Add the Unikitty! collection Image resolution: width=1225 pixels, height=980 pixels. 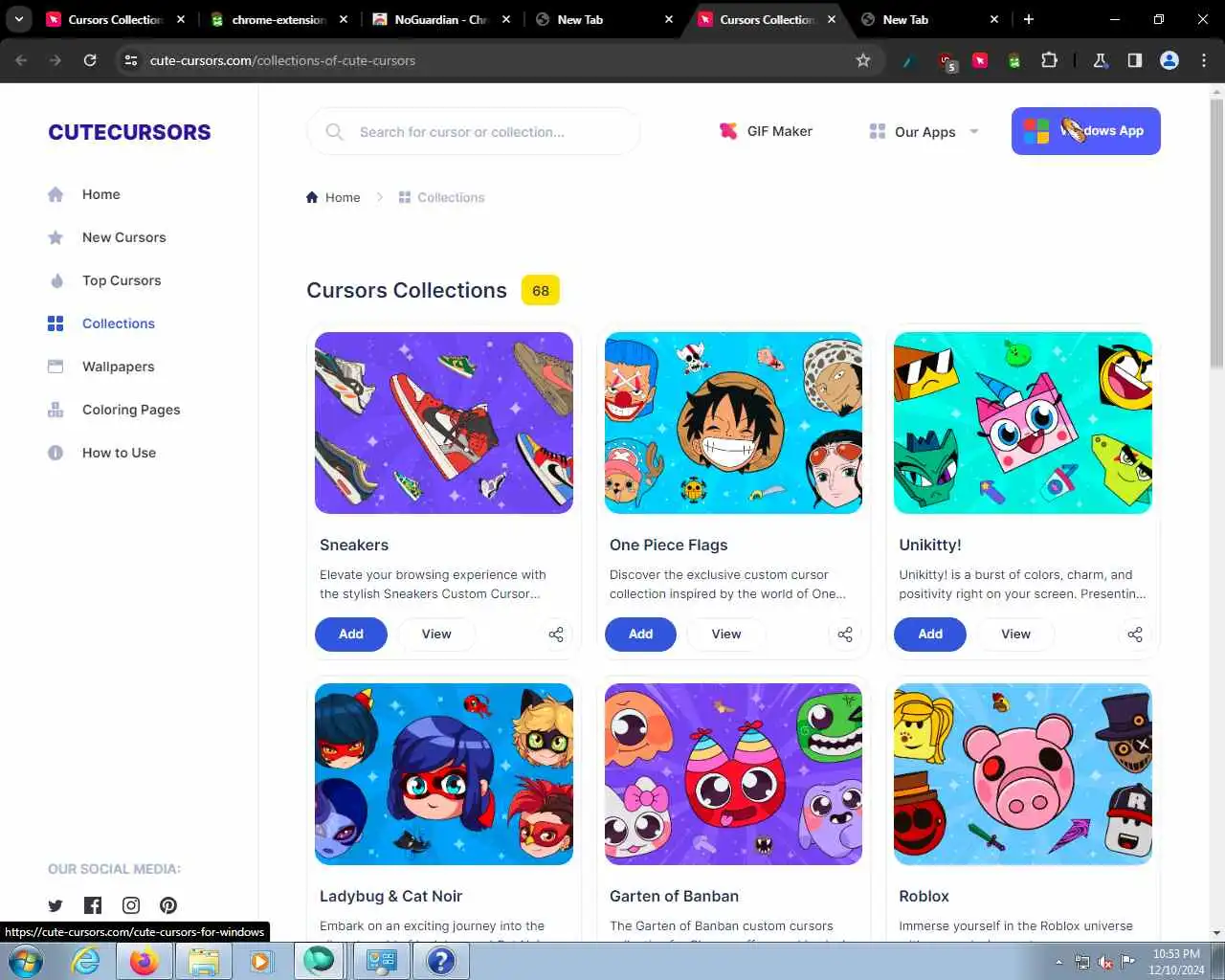(x=930, y=635)
